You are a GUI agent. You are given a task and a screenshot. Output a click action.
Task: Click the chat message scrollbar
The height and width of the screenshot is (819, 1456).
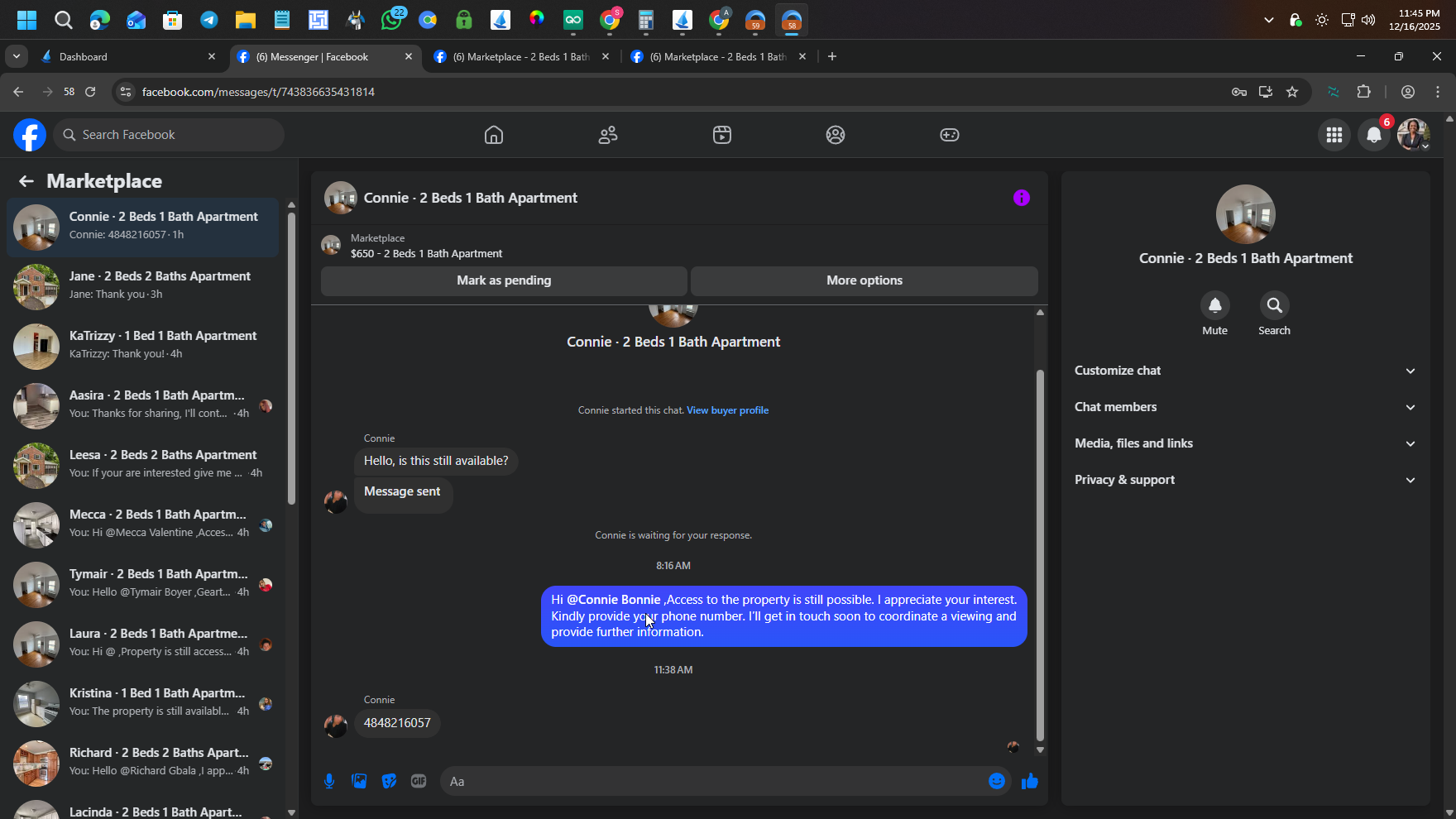(x=1040, y=554)
